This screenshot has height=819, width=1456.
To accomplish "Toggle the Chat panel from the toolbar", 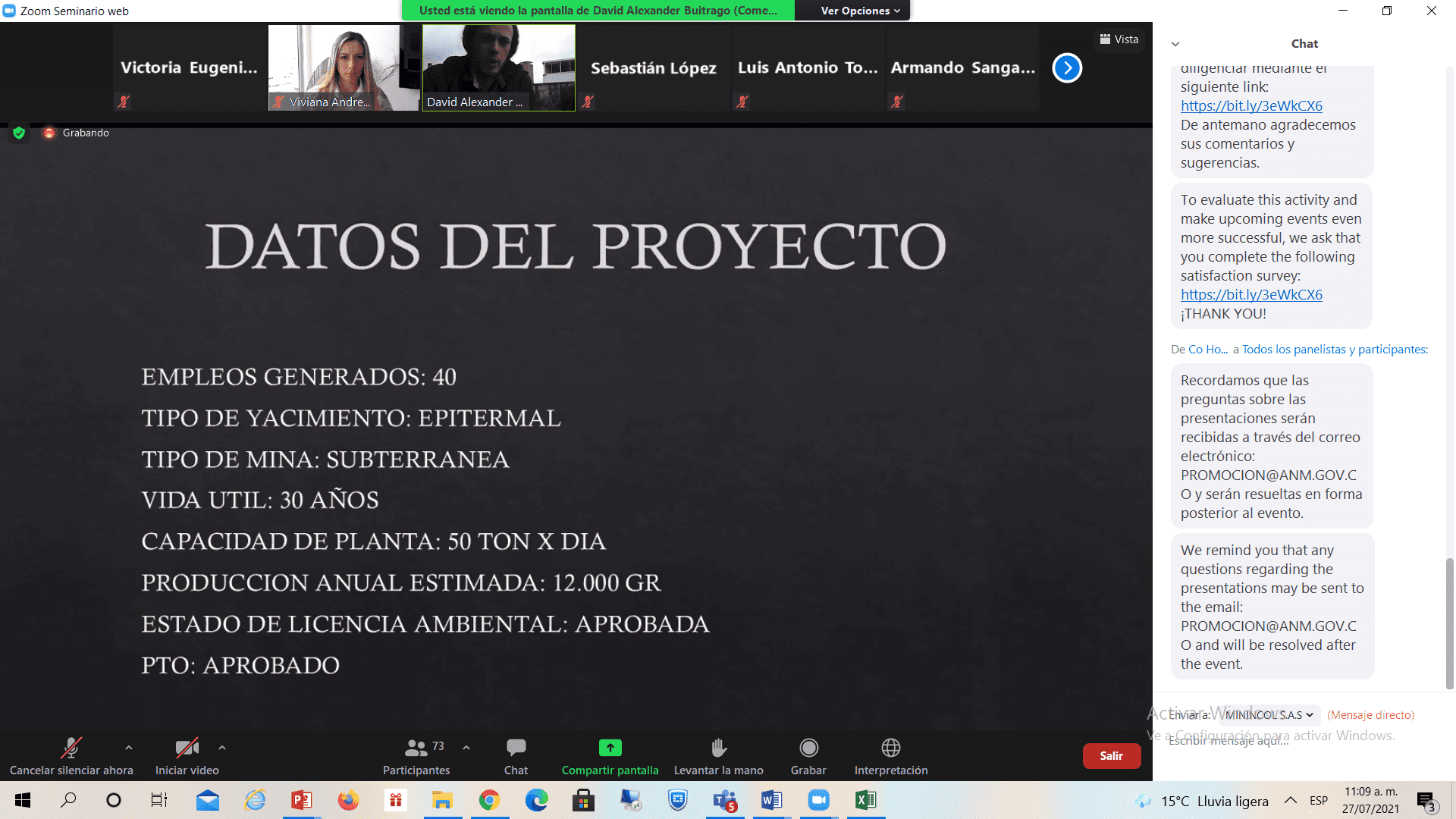I will [516, 757].
